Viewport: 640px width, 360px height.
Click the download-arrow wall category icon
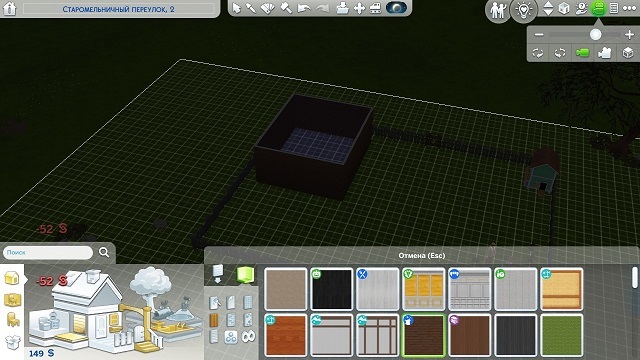[218, 273]
